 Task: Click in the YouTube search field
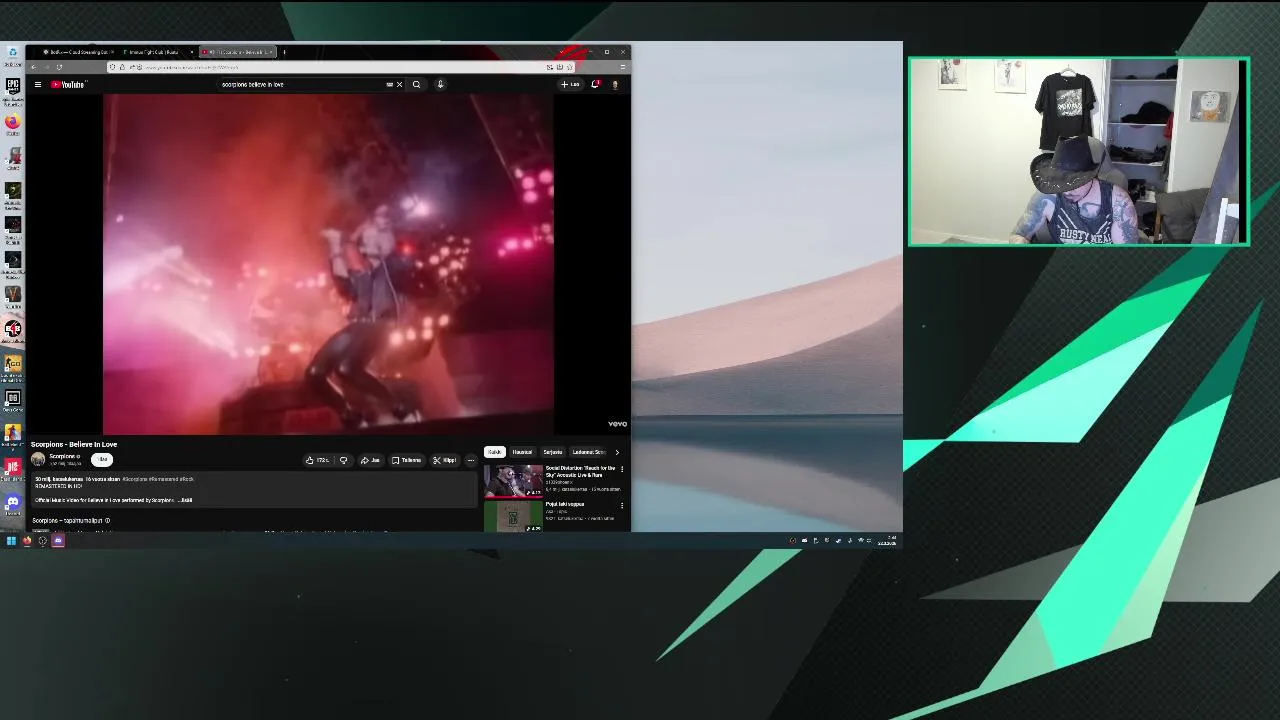pos(300,84)
